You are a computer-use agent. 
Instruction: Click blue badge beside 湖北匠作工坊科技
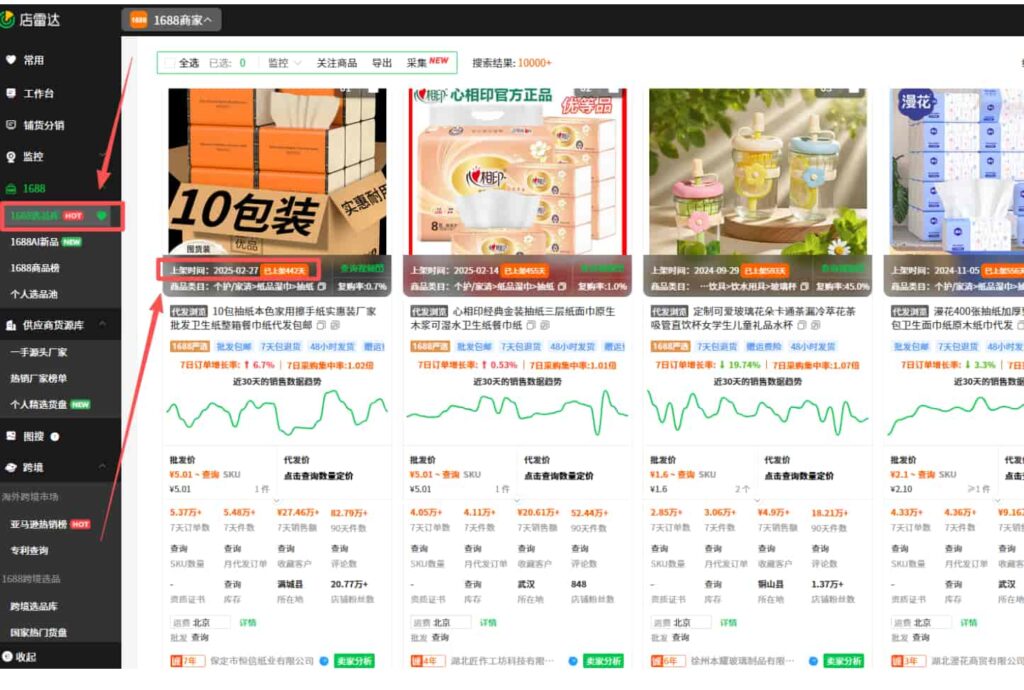point(573,661)
